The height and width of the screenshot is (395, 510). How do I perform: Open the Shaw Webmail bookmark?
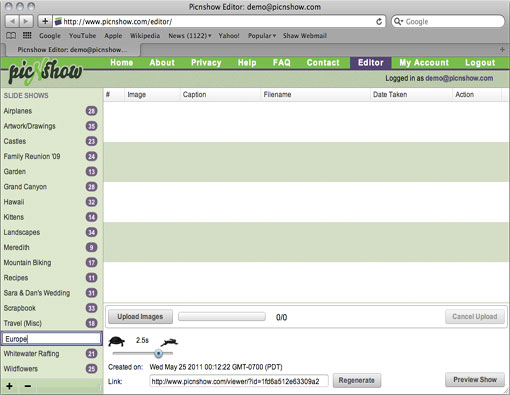305,36
